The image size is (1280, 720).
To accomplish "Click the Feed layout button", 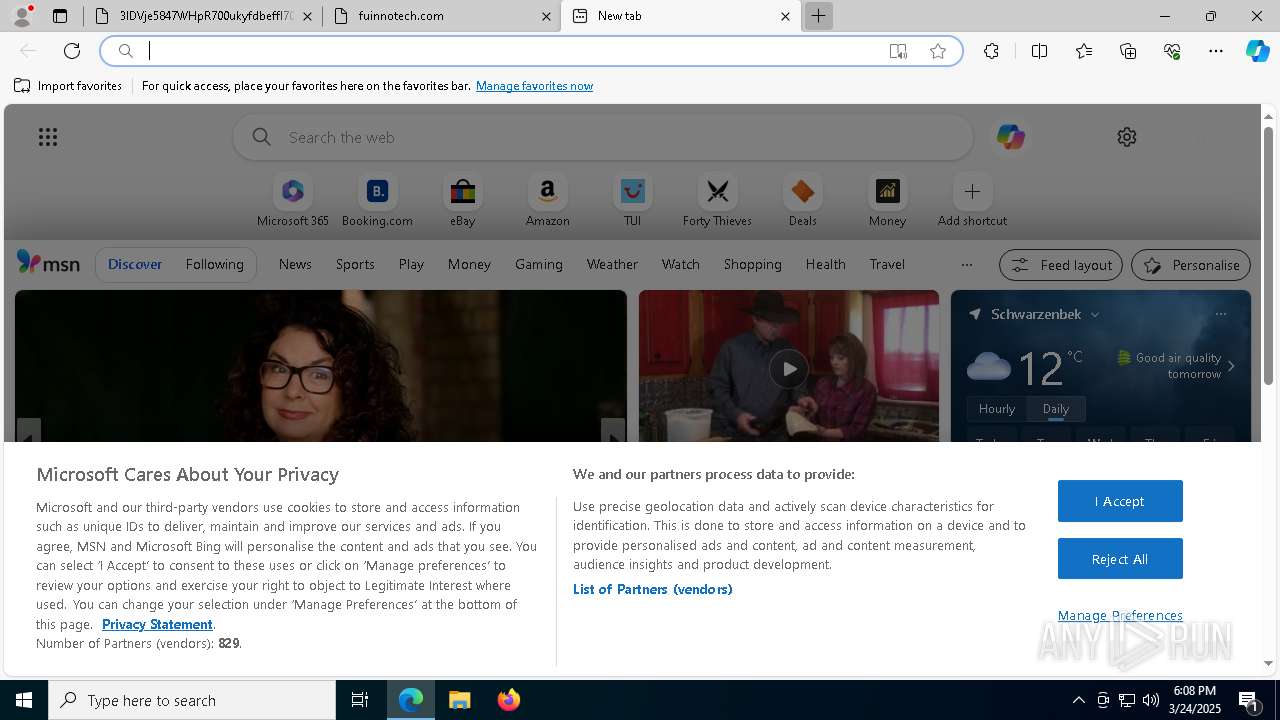I will click(x=1060, y=265).
